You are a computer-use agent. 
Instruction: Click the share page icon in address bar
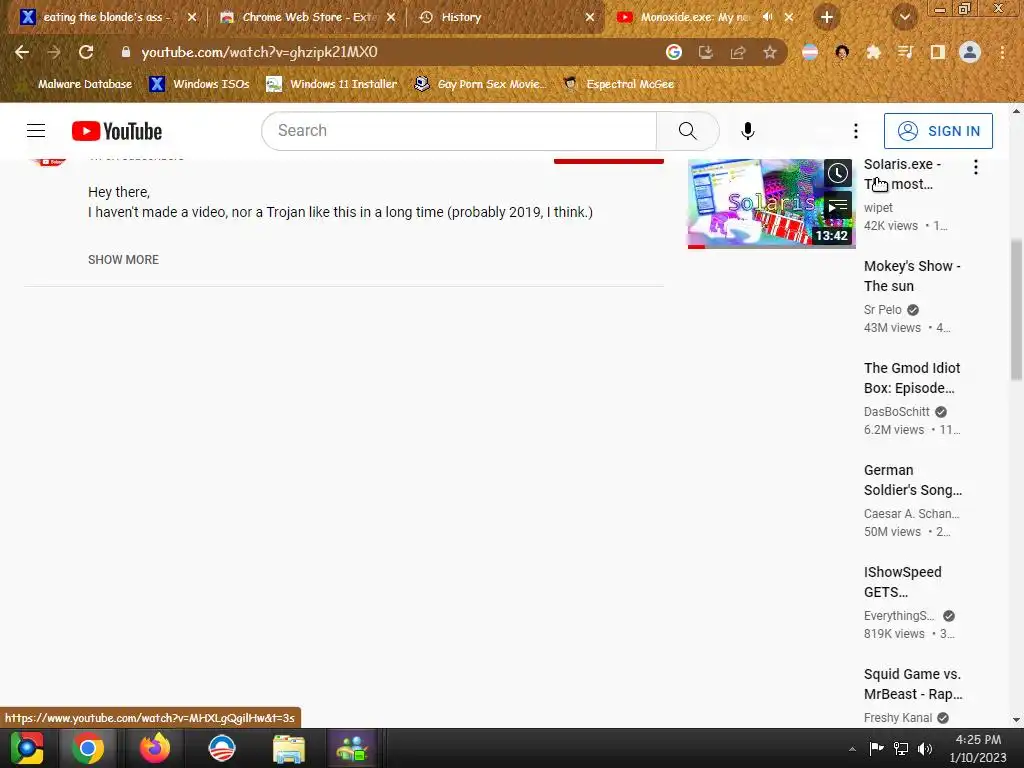[x=737, y=52]
